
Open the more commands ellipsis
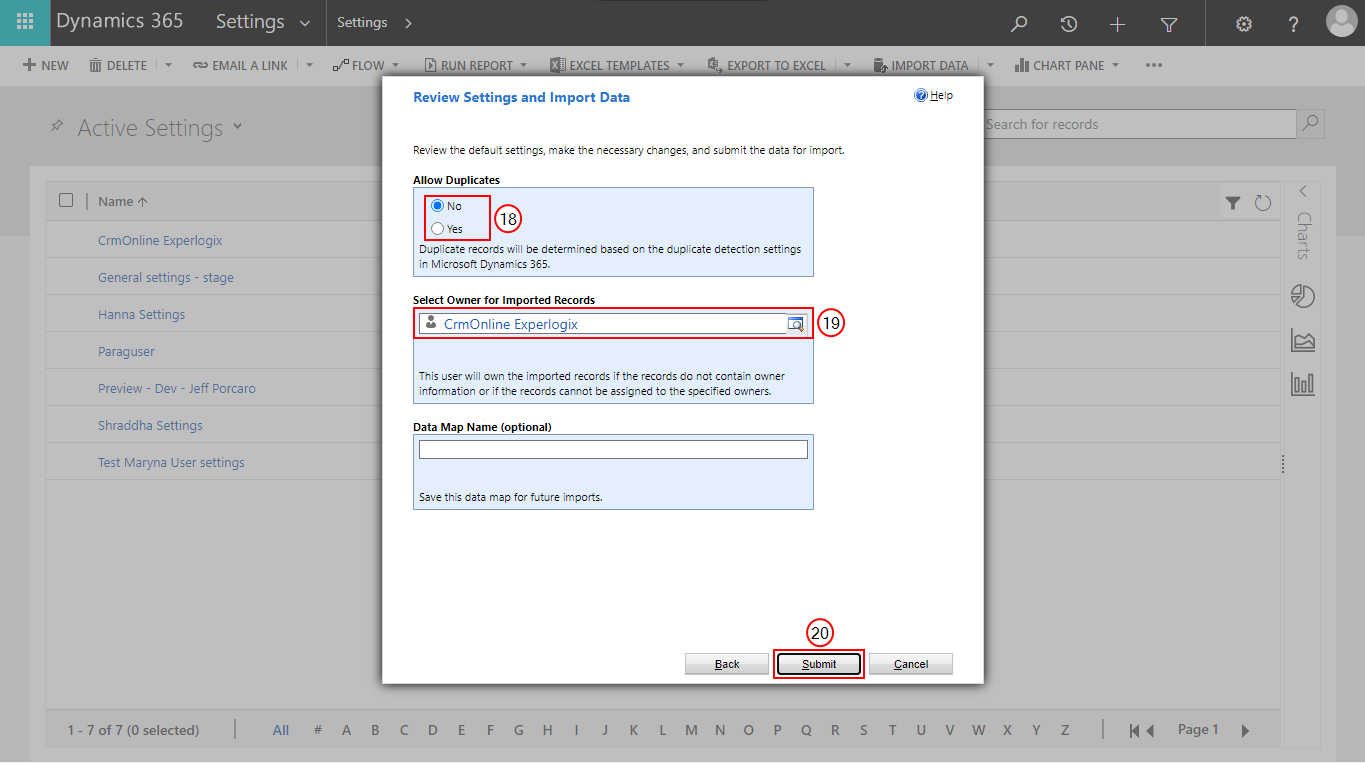point(1154,66)
